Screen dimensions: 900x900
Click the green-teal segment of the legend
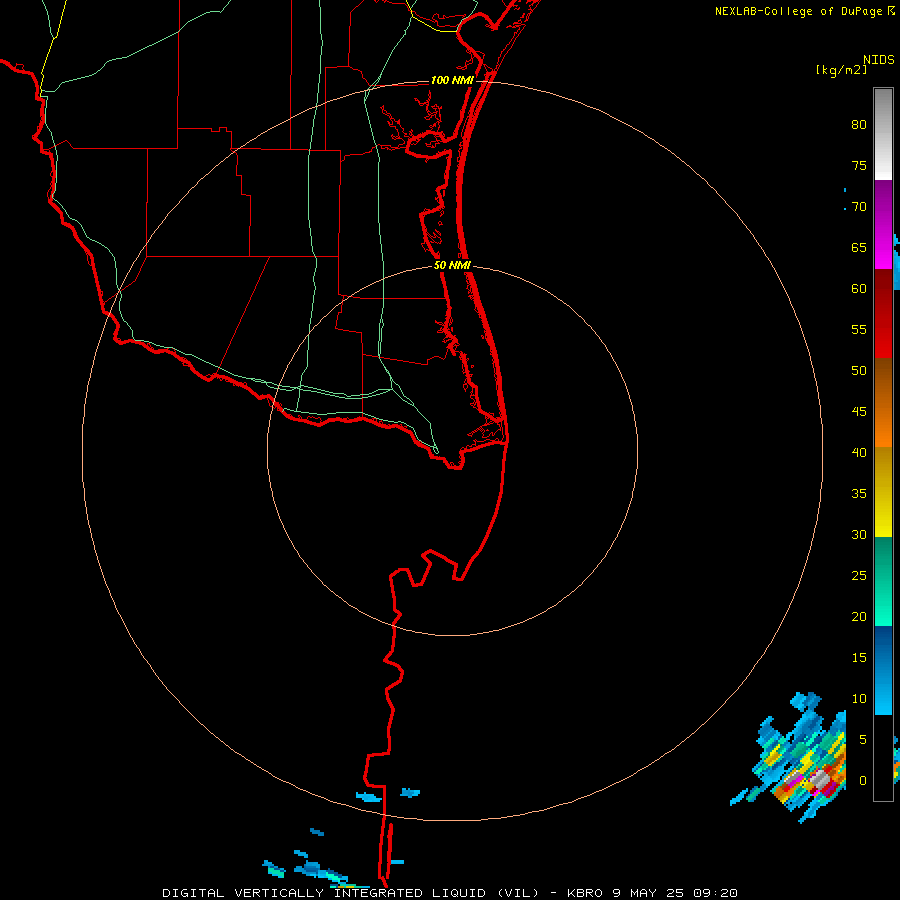(883, 581)
